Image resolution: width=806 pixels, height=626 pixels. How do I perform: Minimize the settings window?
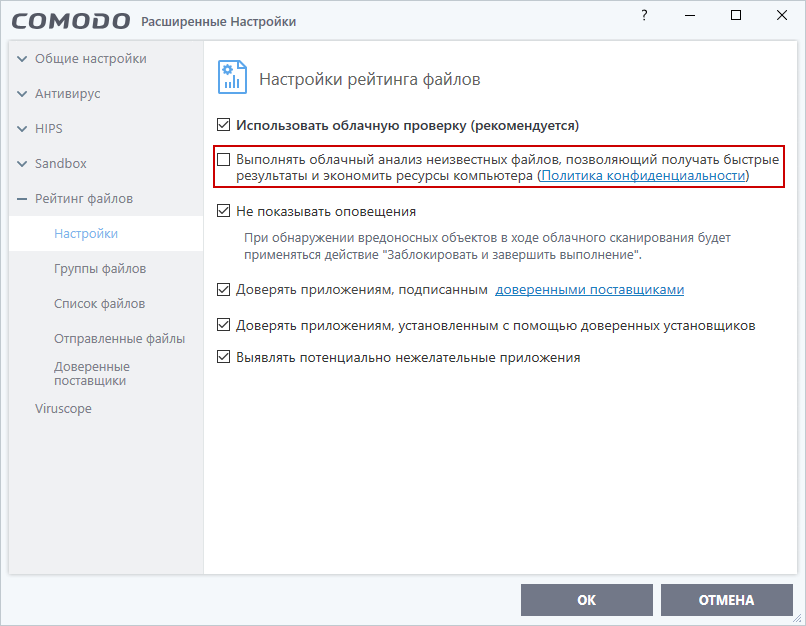tap(690, 15)
